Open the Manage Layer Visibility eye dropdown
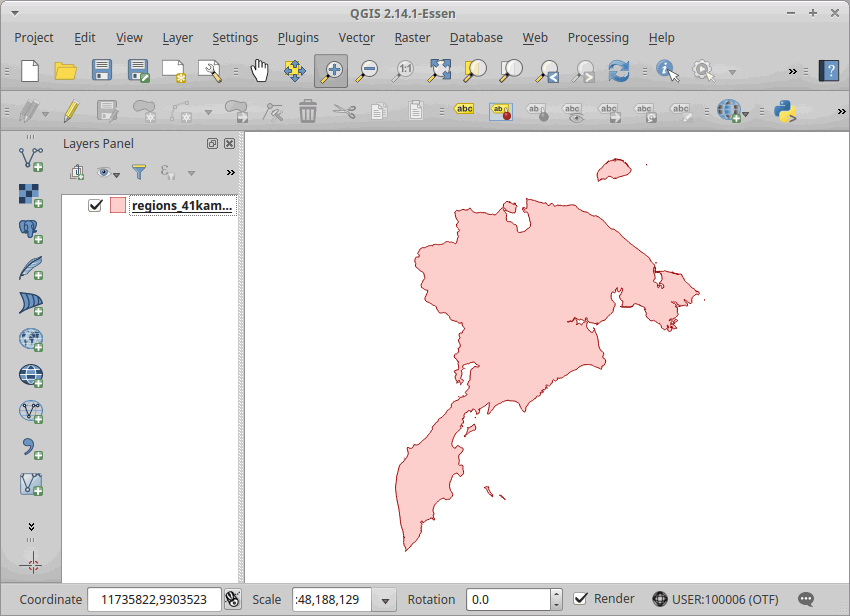This screenshot has height=616, width=850. [x=107, y=173]
